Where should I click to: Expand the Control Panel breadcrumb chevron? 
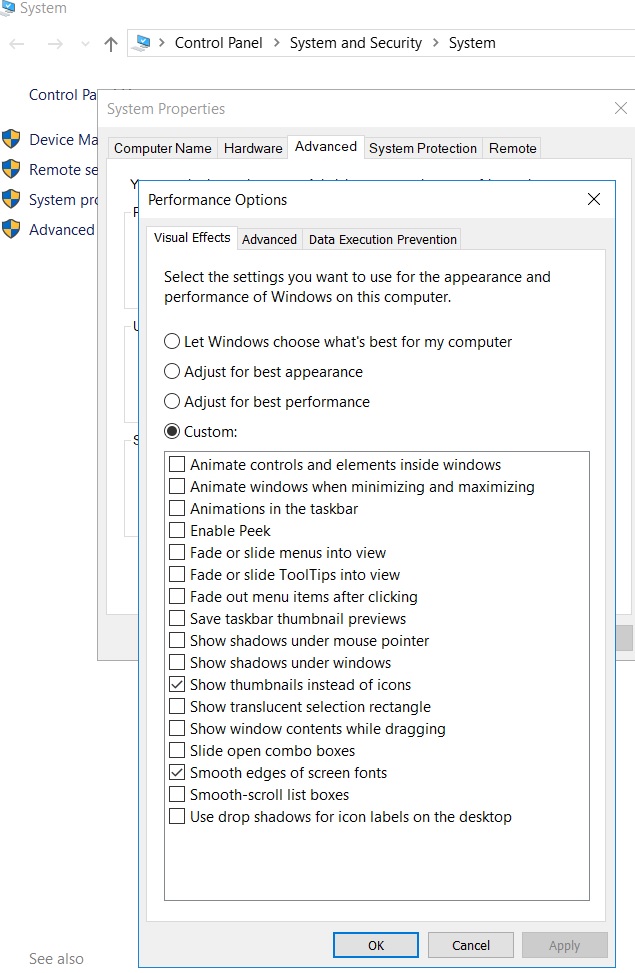[277, 43]
